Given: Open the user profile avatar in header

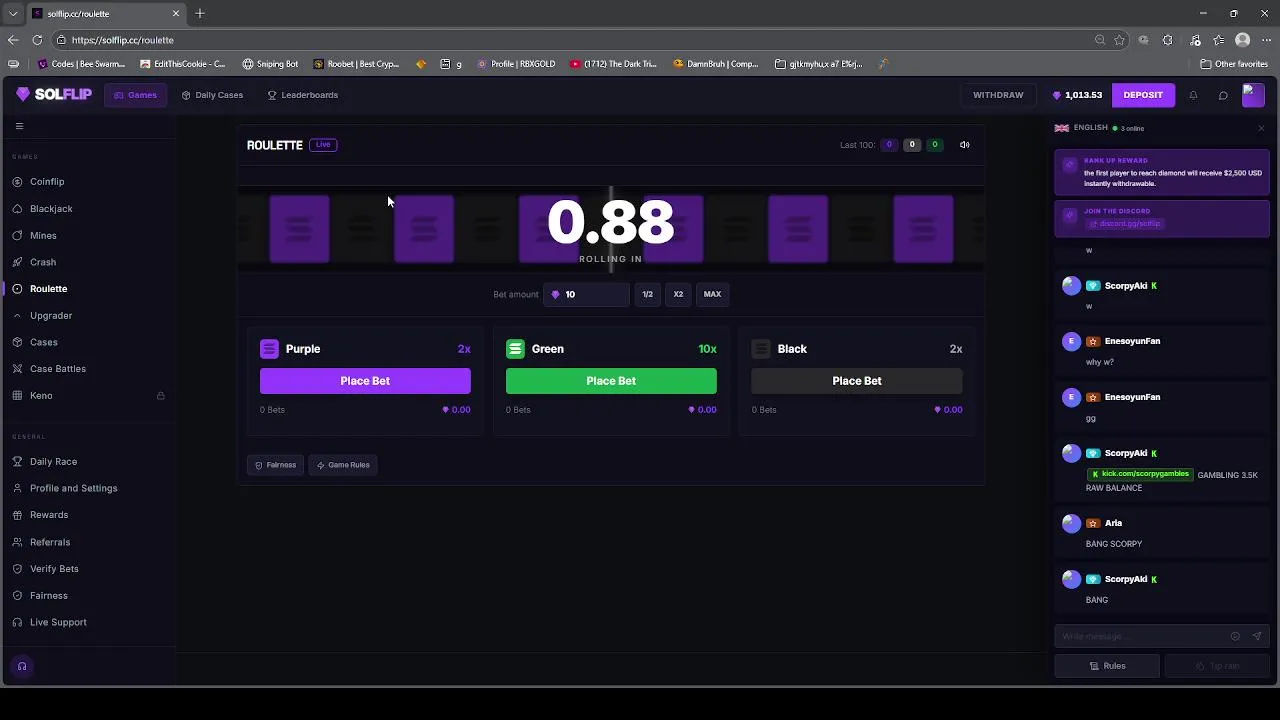Looking at the screenshot, I should (1253, 95).
